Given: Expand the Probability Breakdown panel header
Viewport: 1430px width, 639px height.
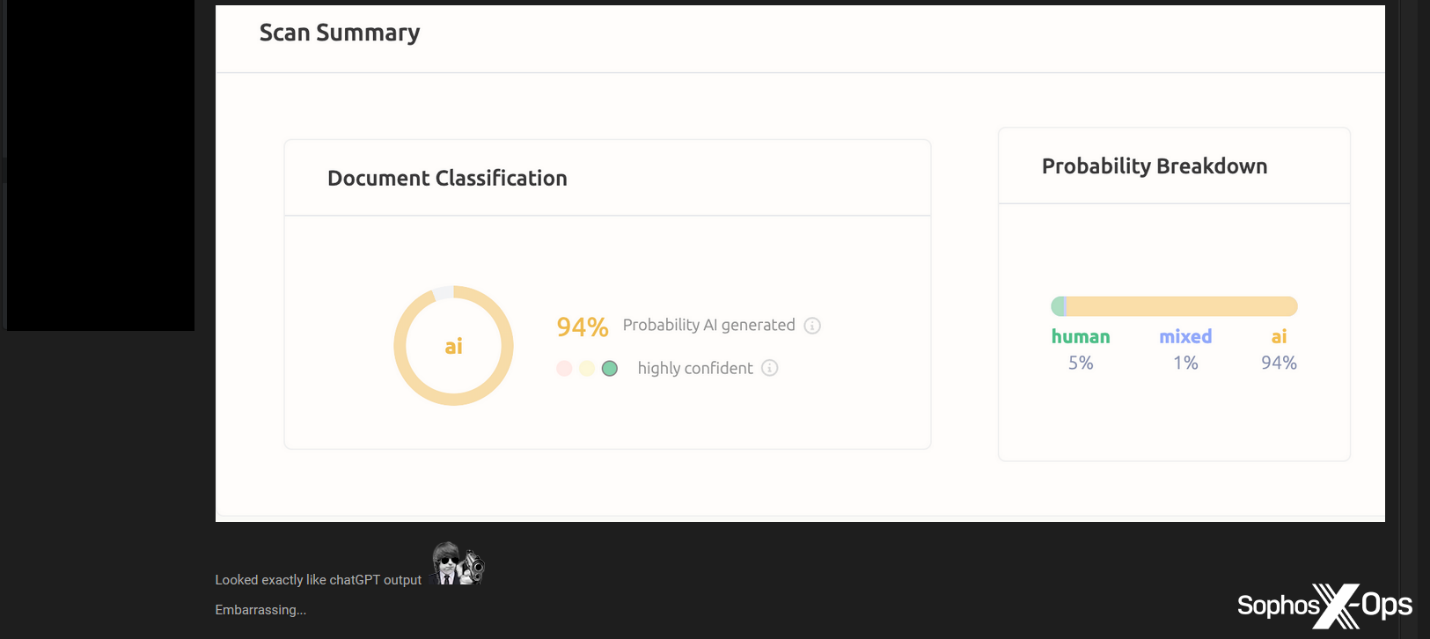Looking at the screenshot, I should point(1154,166).
